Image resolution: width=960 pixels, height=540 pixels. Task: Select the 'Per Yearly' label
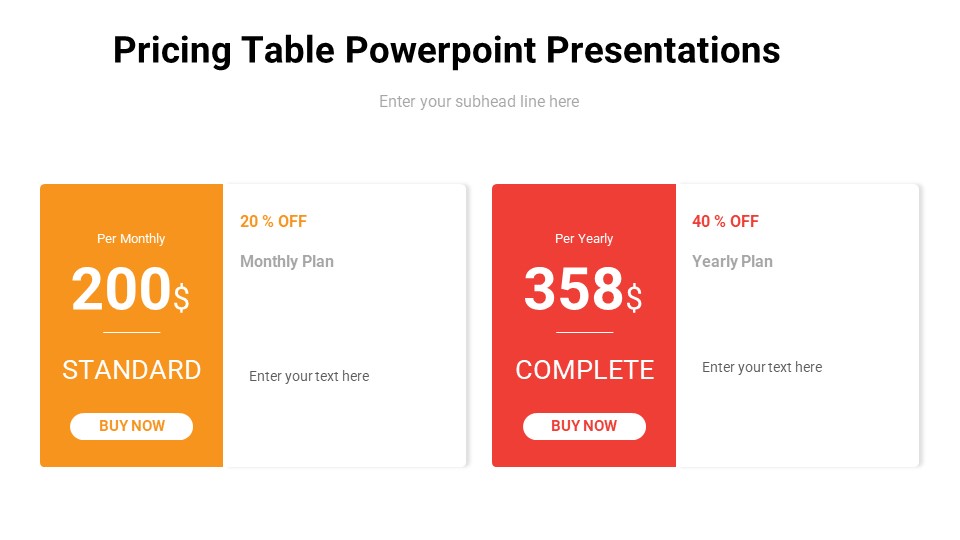click(584, 239)
